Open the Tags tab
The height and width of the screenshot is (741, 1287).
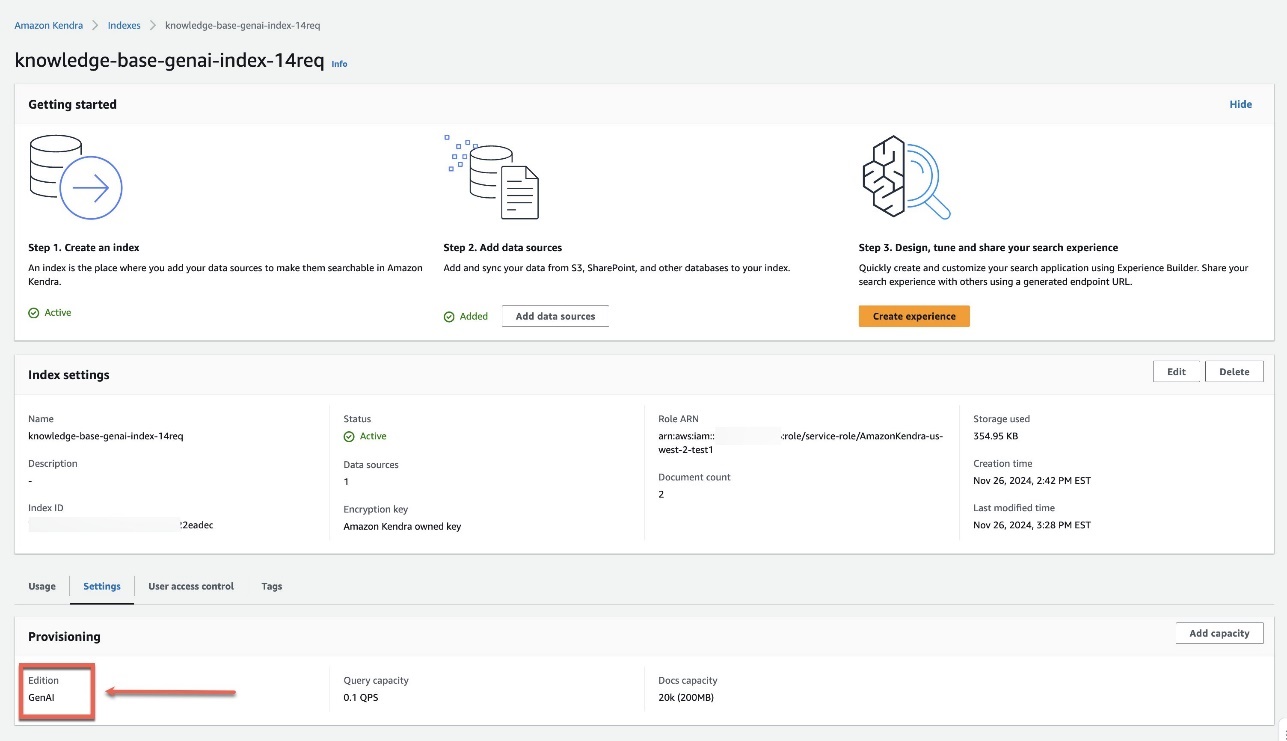(x=272, y=586)
